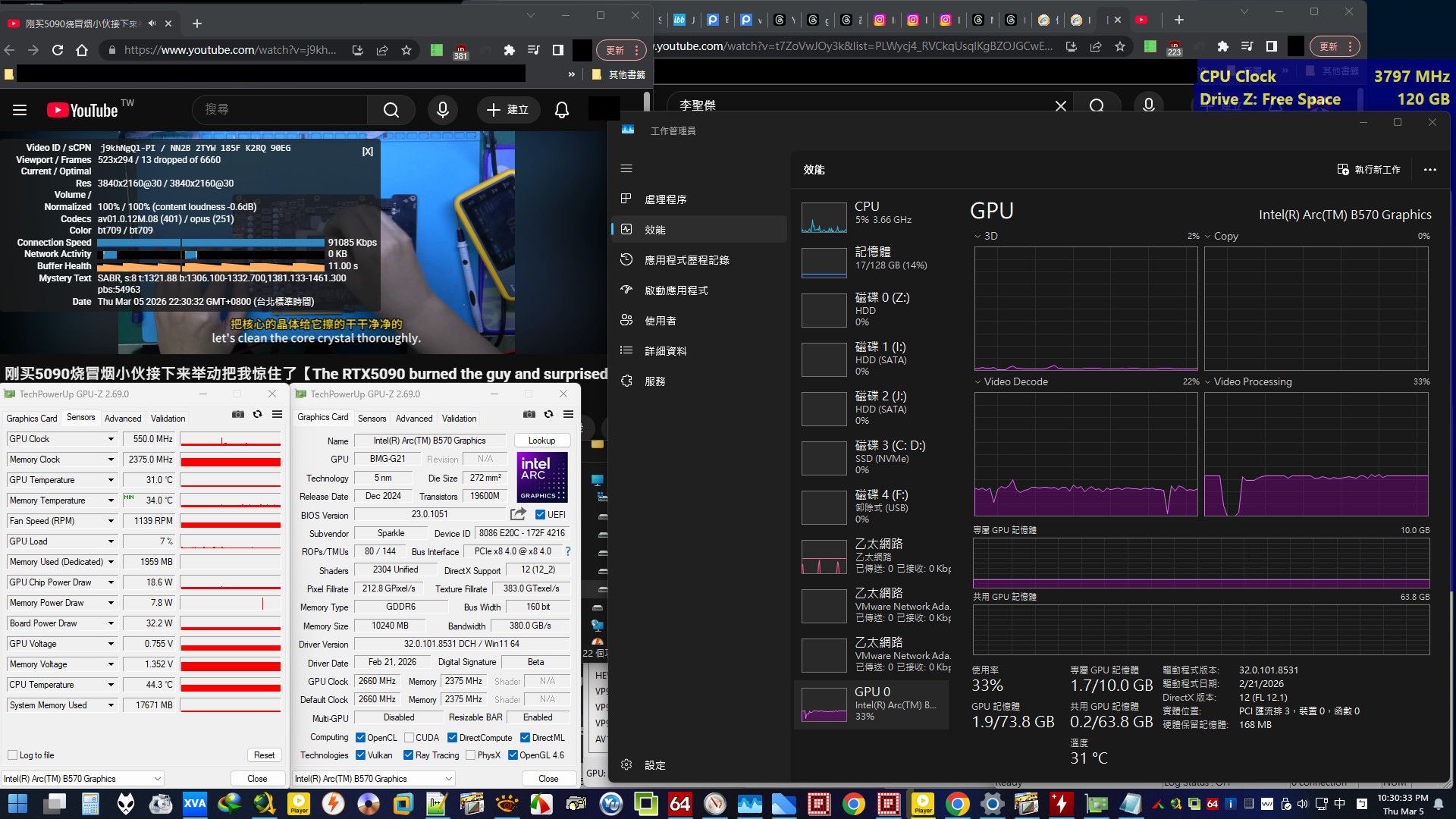Click the Lookup button in GPU-Z

541,441
